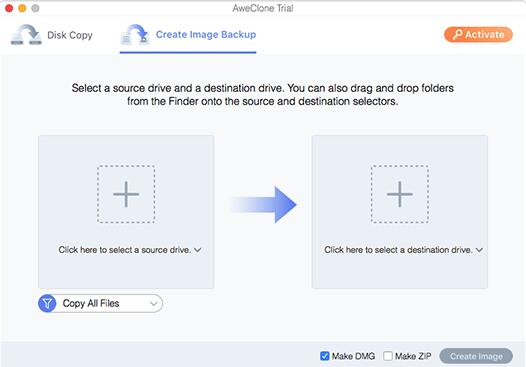Click the Disk Copy drives icon
Screen dimensions: 526x367
tap(26, 35)
